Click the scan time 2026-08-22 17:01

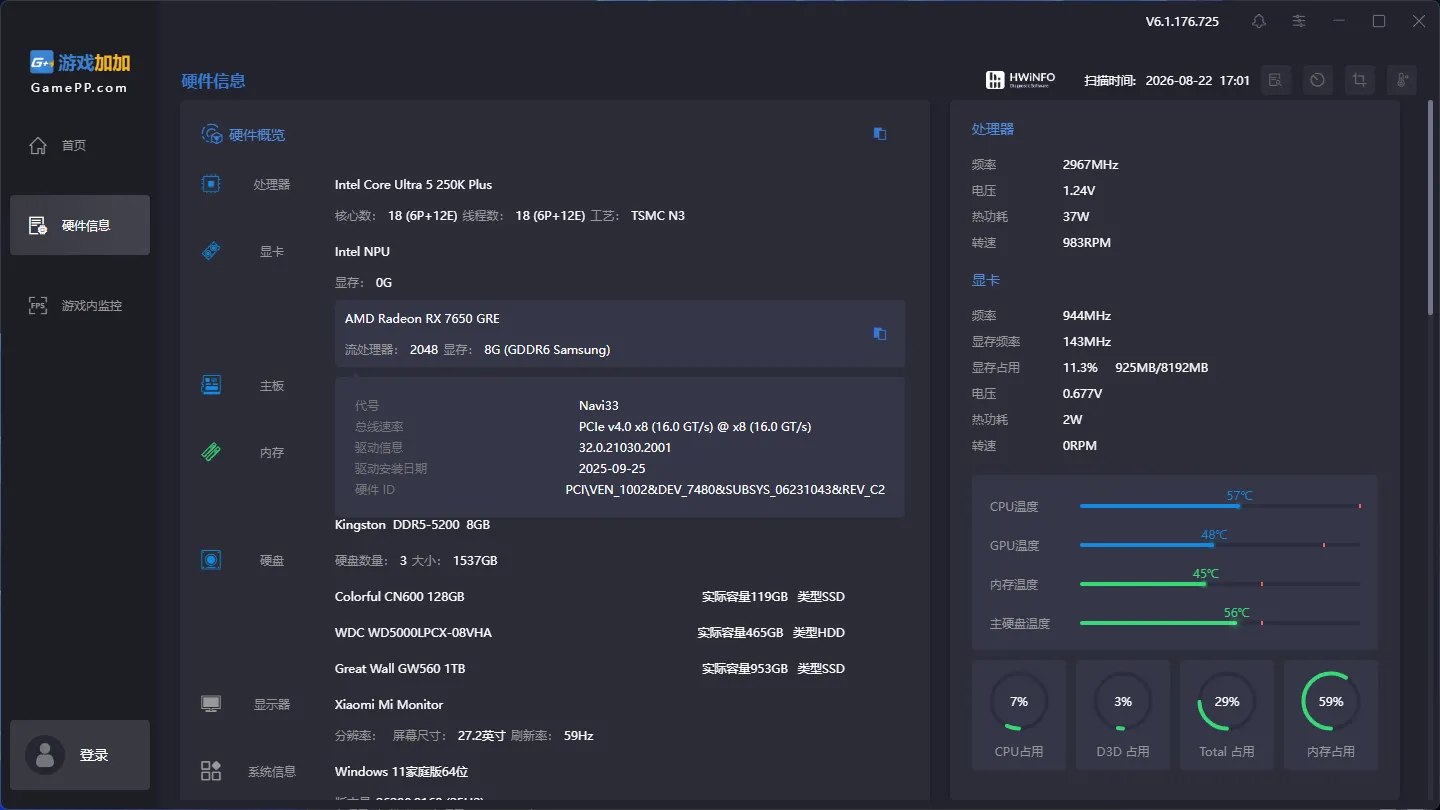[x=1198, y=81]
